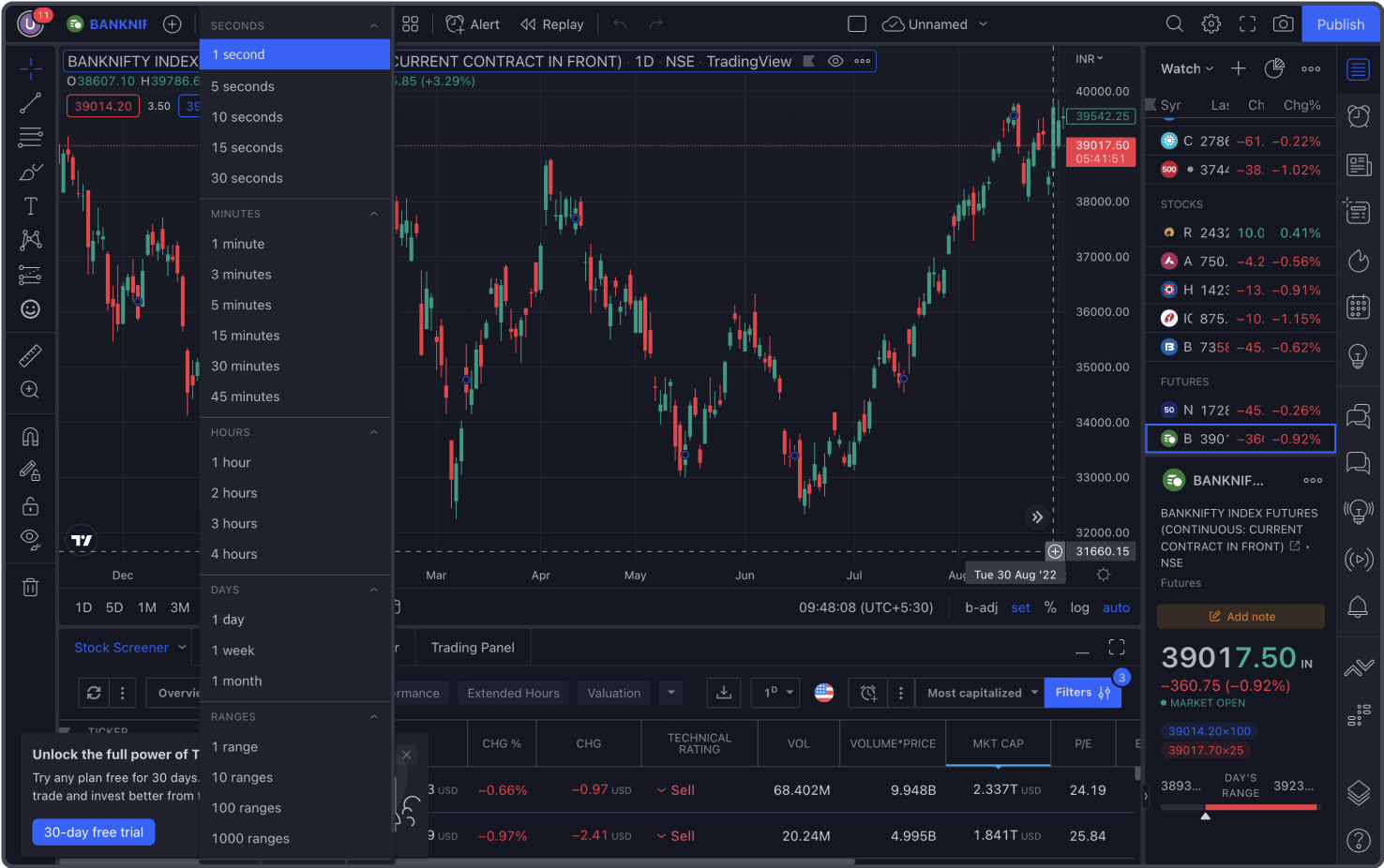Click the Add note button

coord(1241,617)
